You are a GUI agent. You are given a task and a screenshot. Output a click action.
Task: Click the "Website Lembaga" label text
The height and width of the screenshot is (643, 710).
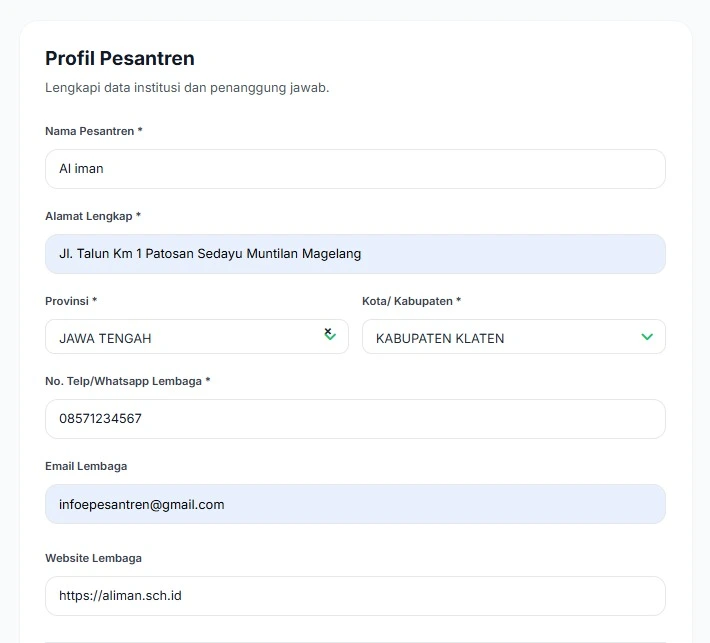click(93, 558)
